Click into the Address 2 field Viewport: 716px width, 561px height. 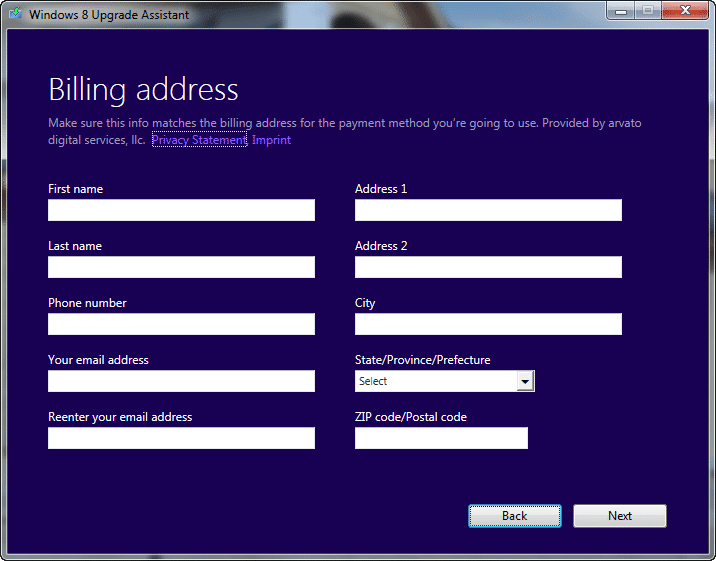pos(488,267)
